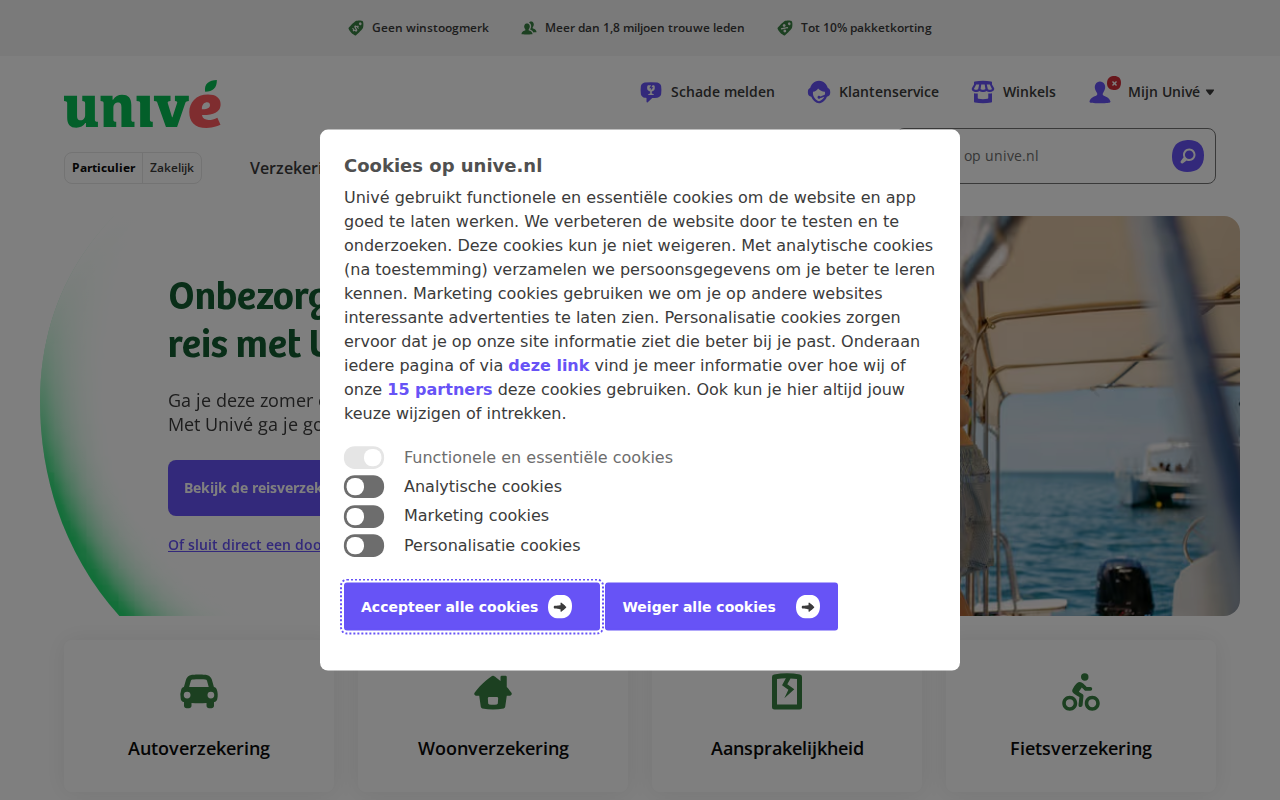Refuse all cookies button label
Viewport: 1280px width, 800px height.
click(699, 607)
